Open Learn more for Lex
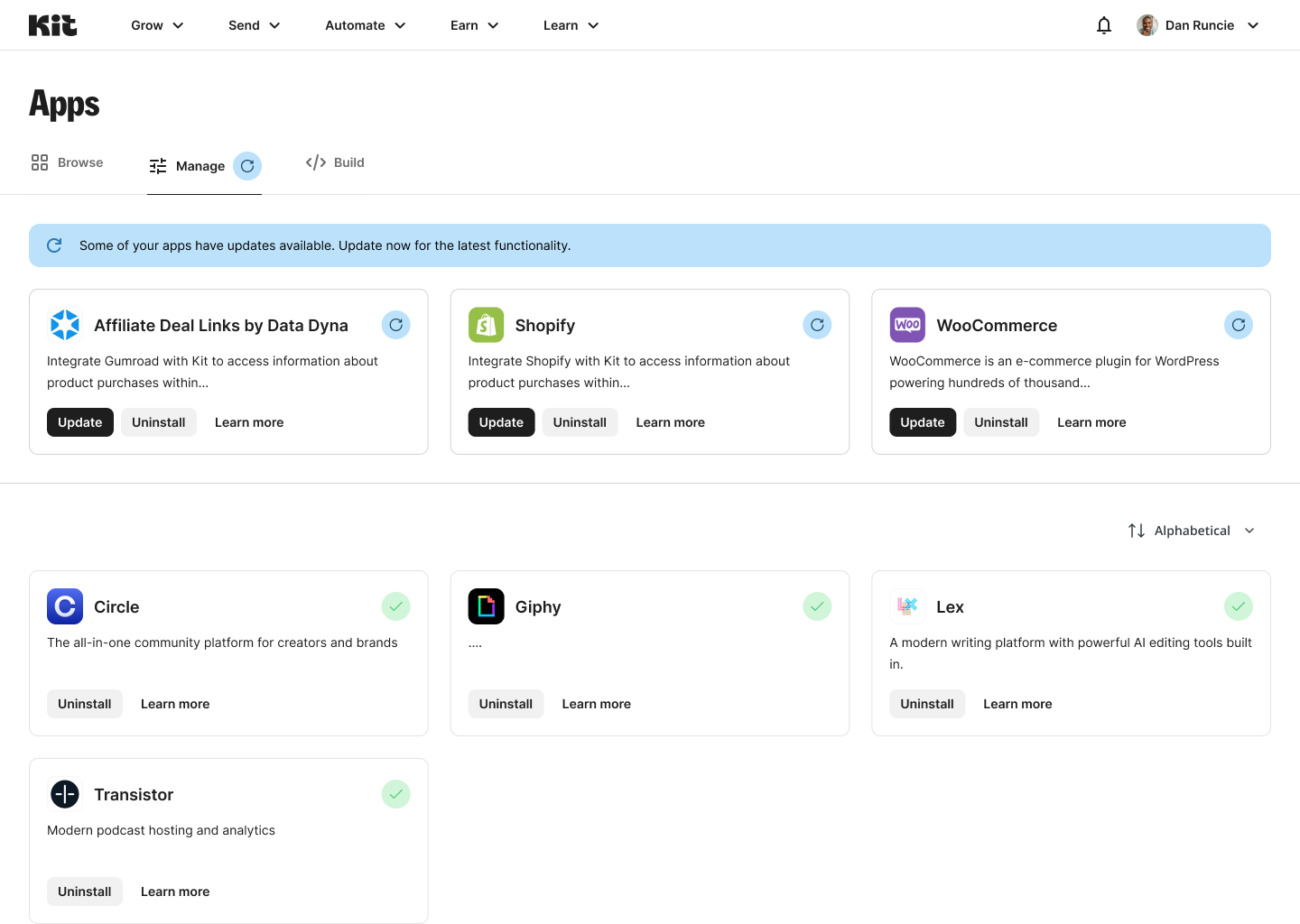Viewport: 1300px width, 924px height. coord(1017,704)
